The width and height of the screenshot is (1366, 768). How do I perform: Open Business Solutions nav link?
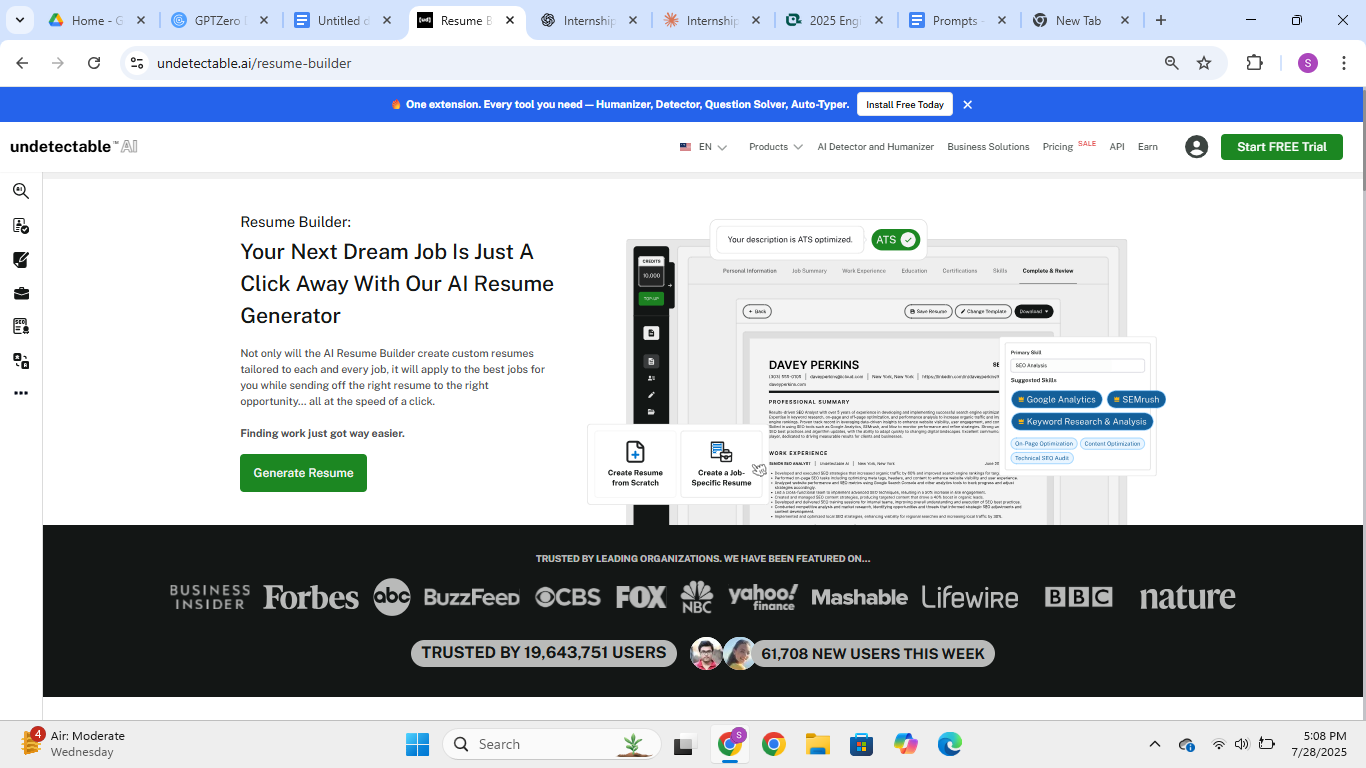coord(988,147)
